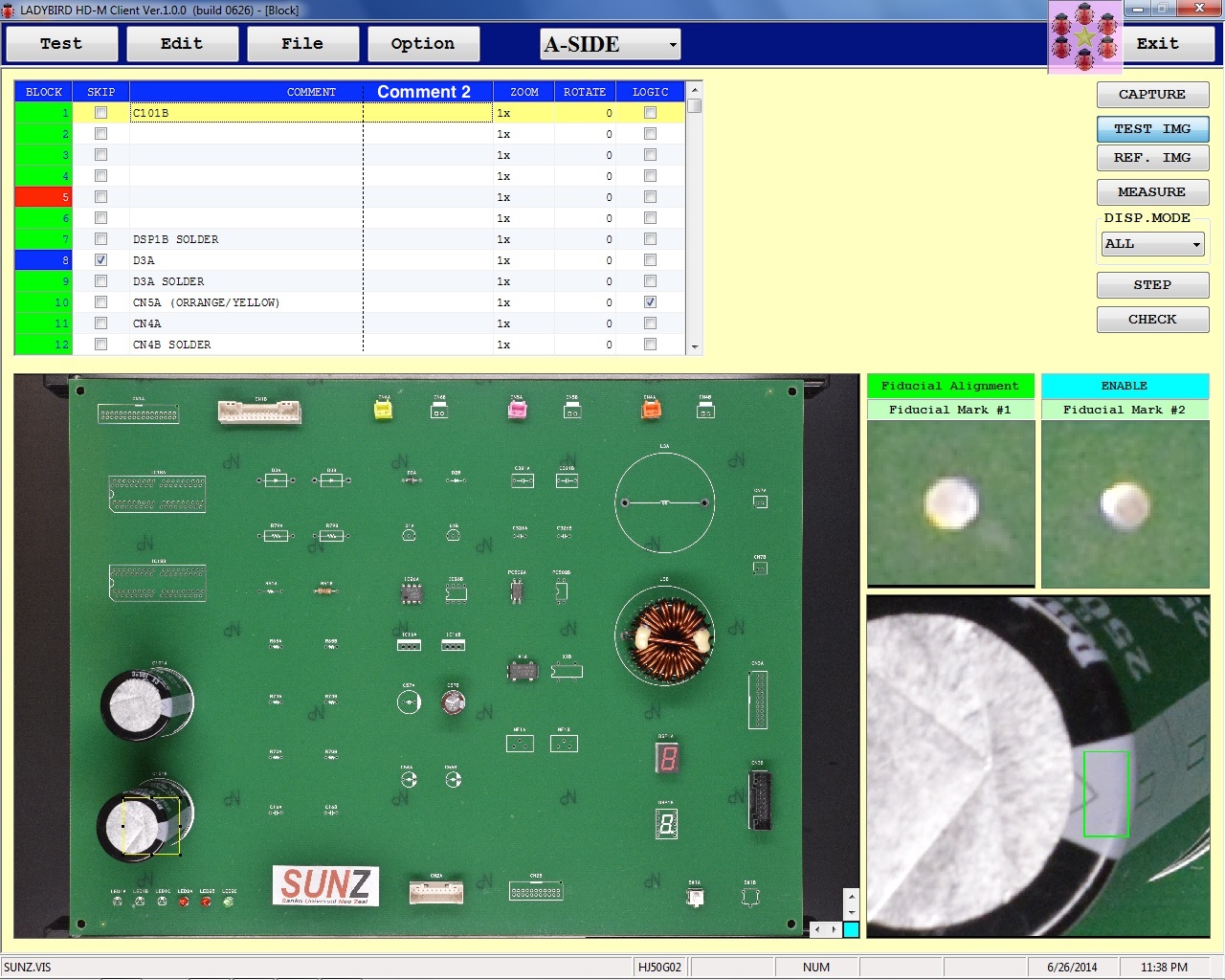This screenshot has height=980, width=1225.
Task: Click the board image scroll-up arrow
Action: click(x=851, y=896)
